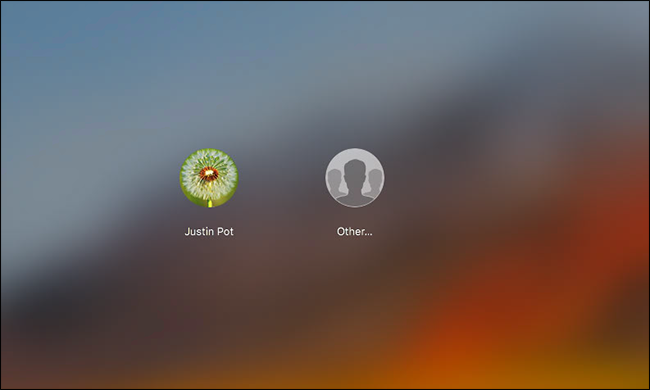Image resolution: width=650 pixels, height=390 pixels.
Task: Choose the user with the flower picture
Action: tap(209, 178)
